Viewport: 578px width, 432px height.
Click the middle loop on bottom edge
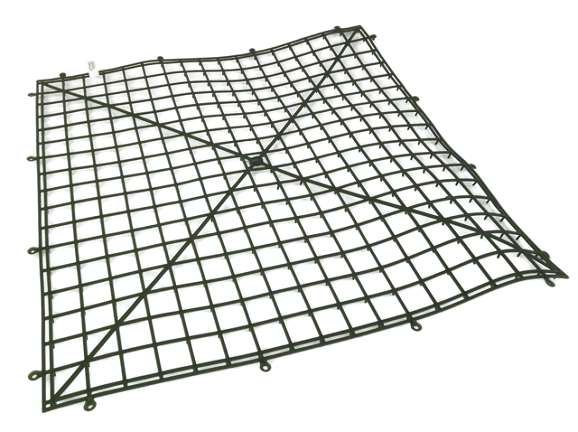pyautogui.click(x=264, y=366)
